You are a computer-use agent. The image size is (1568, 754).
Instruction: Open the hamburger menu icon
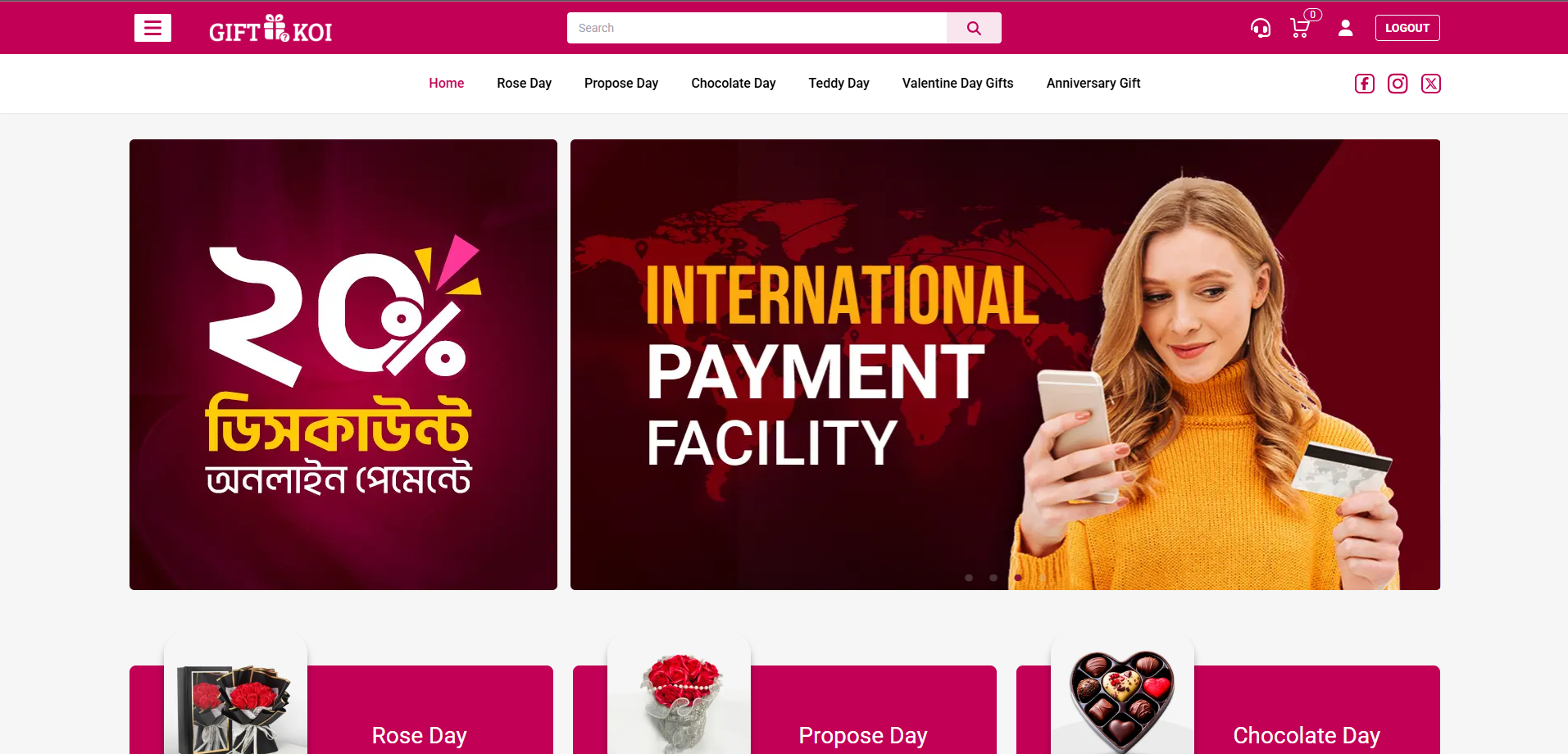click(x=152, y=28)
